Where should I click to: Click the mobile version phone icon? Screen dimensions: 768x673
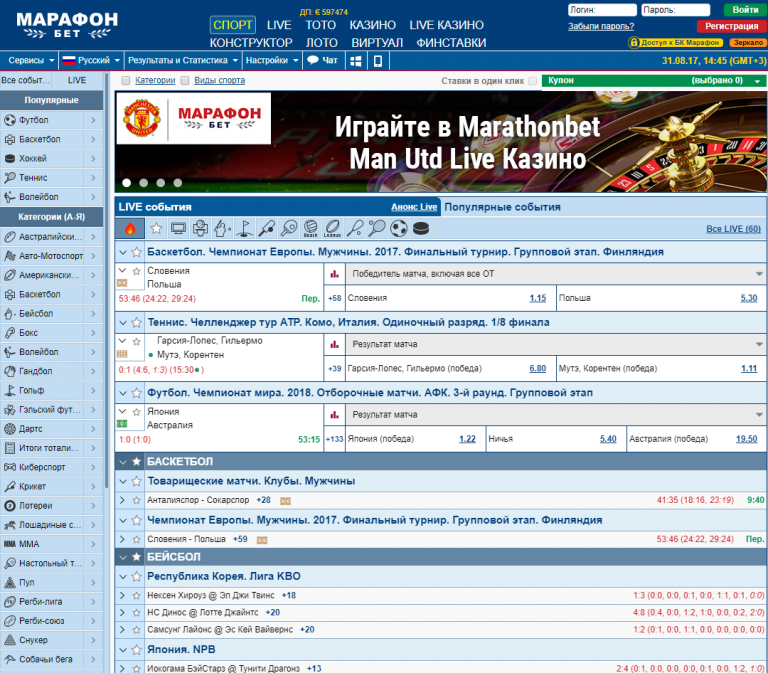coord(378,61)
